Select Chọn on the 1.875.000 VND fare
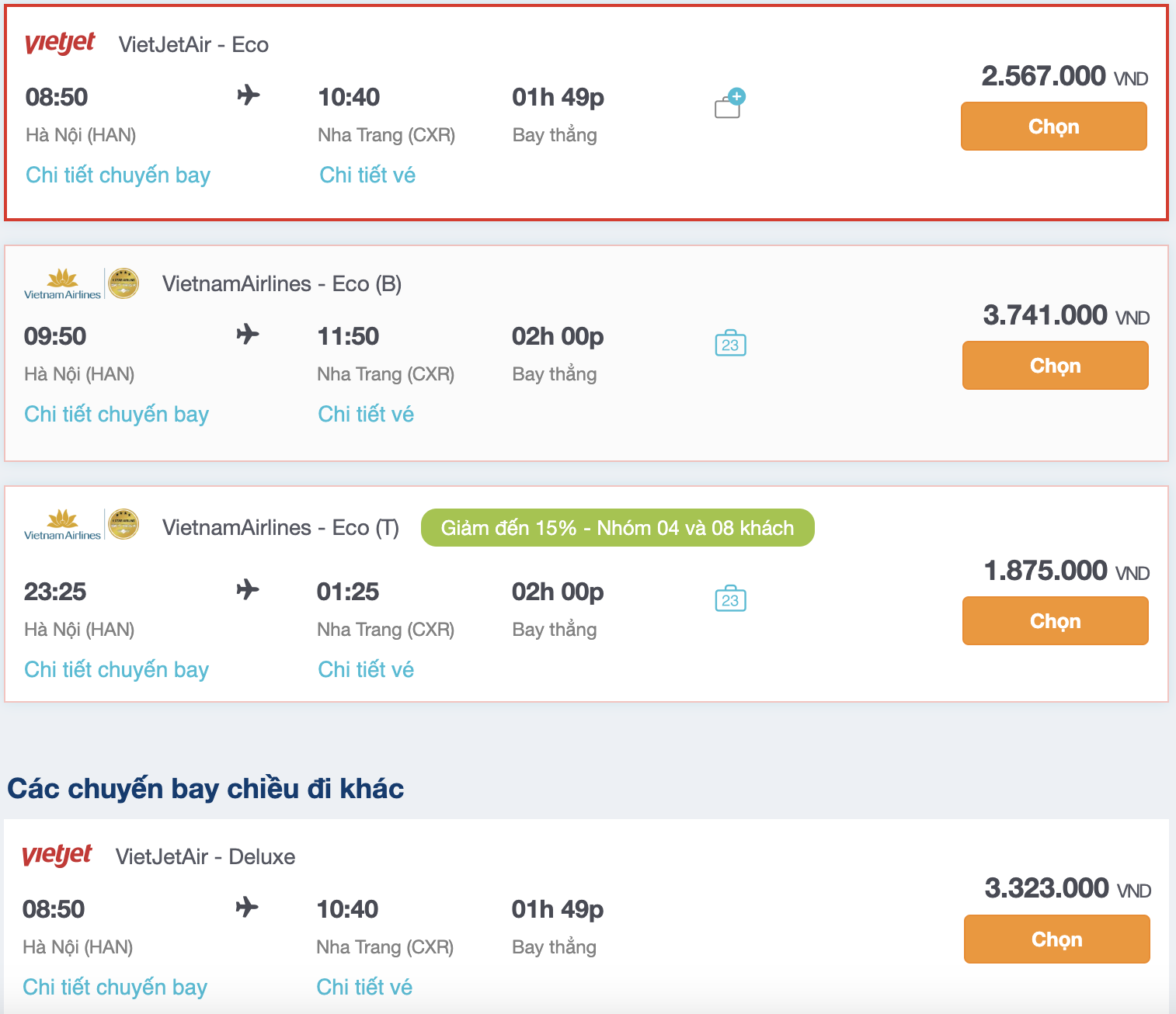Viewport: 1176px width, 1014px height. tap(1055, 620)
